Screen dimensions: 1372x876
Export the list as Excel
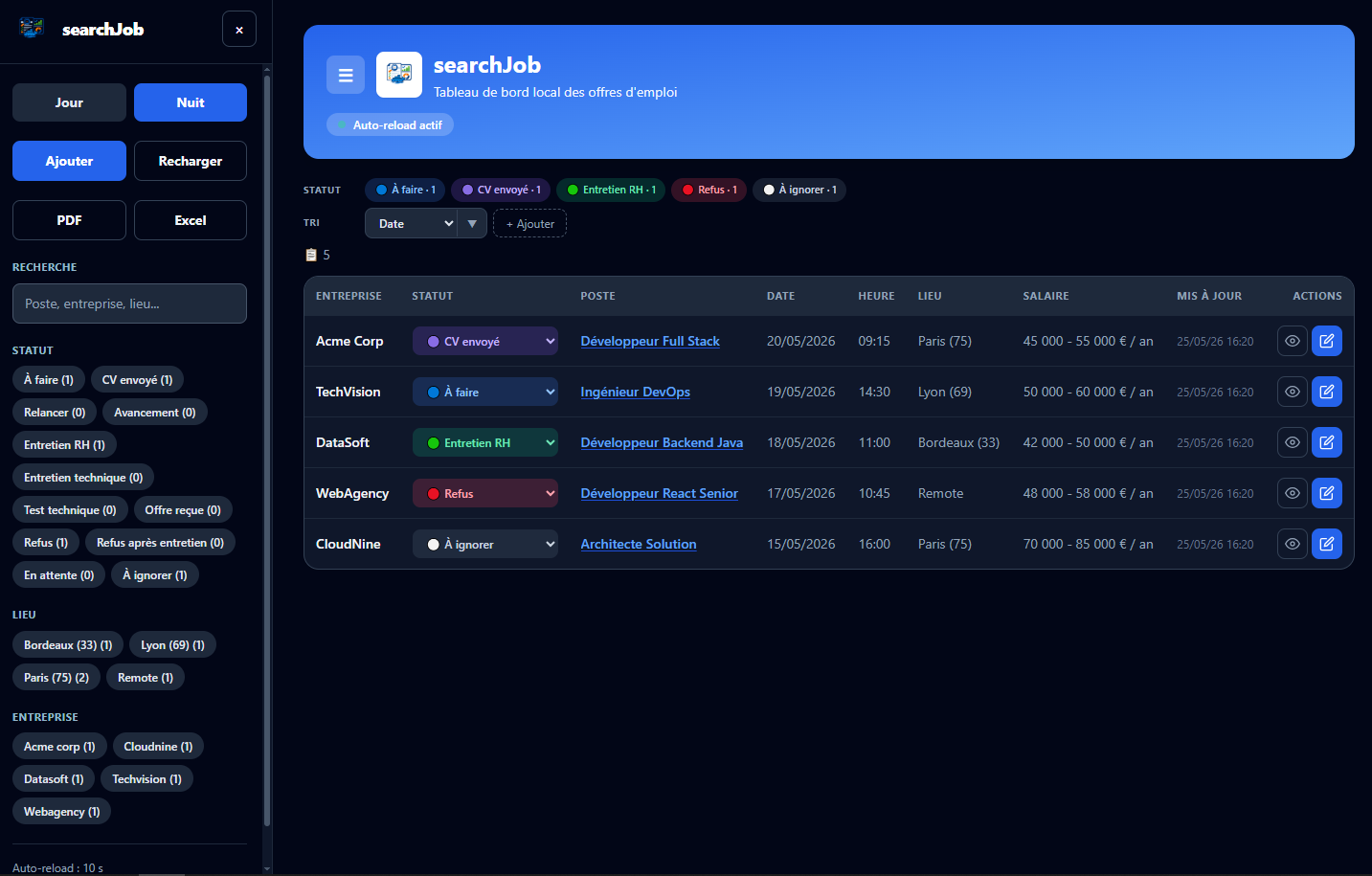[x=191, y=220]
